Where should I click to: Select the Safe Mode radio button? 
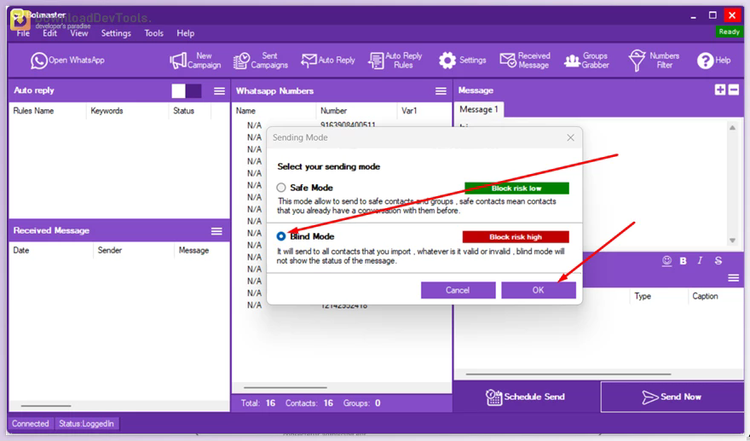click(x=281, y=187)
